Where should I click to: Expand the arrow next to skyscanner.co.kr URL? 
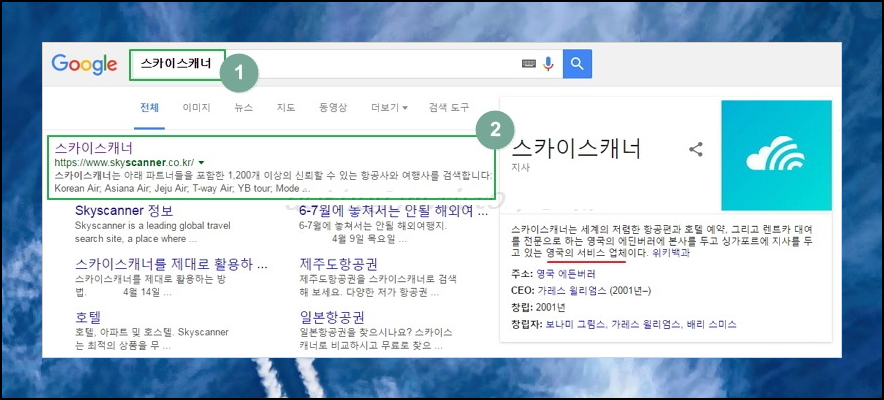pyautogui.click(x=201, y=162)
